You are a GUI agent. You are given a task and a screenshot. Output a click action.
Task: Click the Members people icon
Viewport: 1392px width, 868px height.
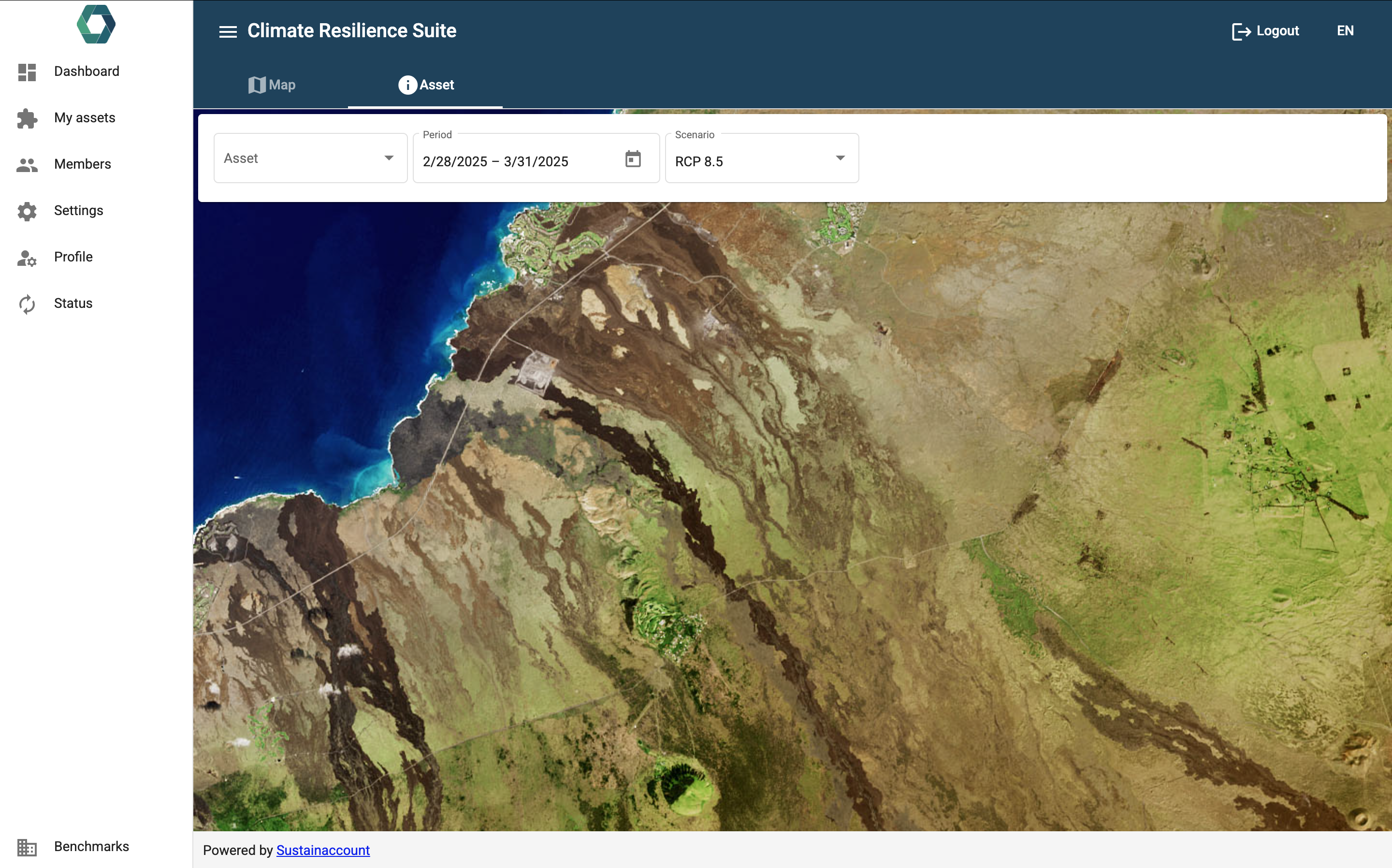tap(27, 165)
